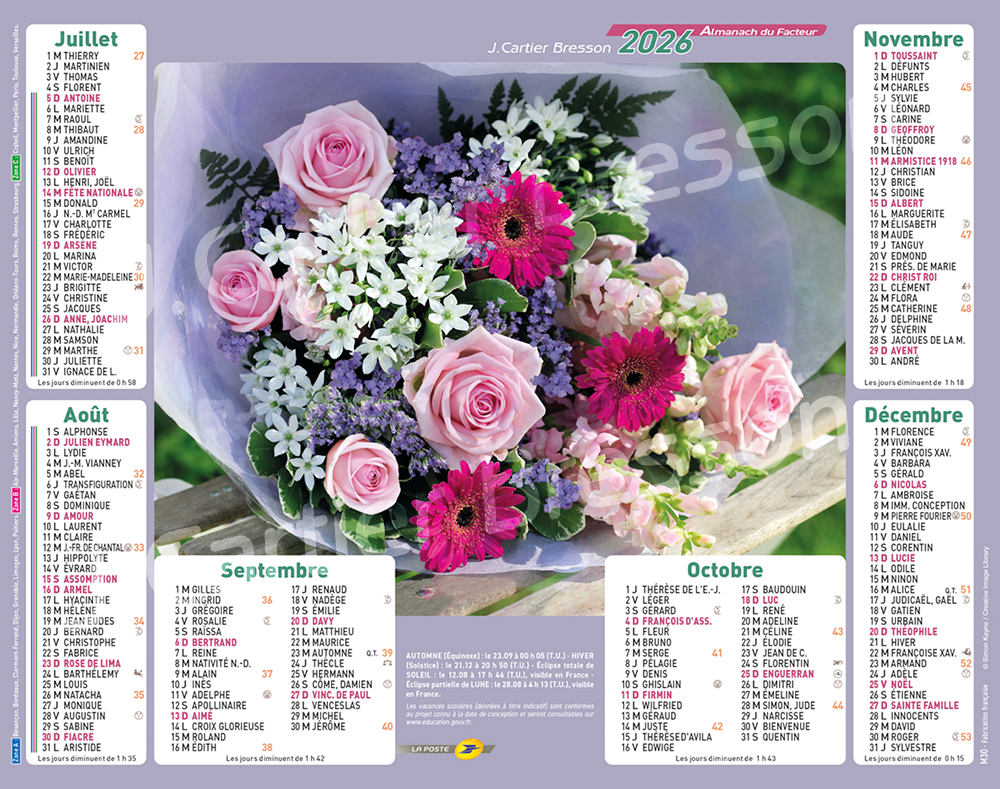This screenshot has height=789, width=1000.
Task: Click the zodiac symbol next to 23 Clément
Action: [966, 287]
